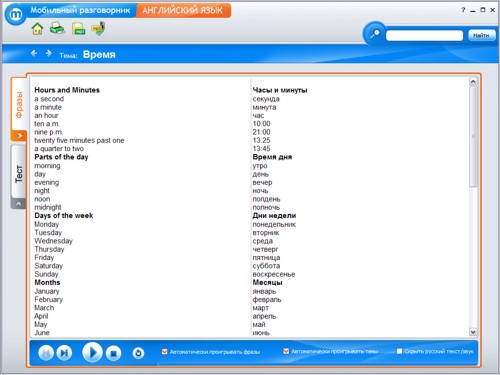Click the scrollbar up arrow
This screenshot has height=375, width=500.
click(x=473, y=82)
